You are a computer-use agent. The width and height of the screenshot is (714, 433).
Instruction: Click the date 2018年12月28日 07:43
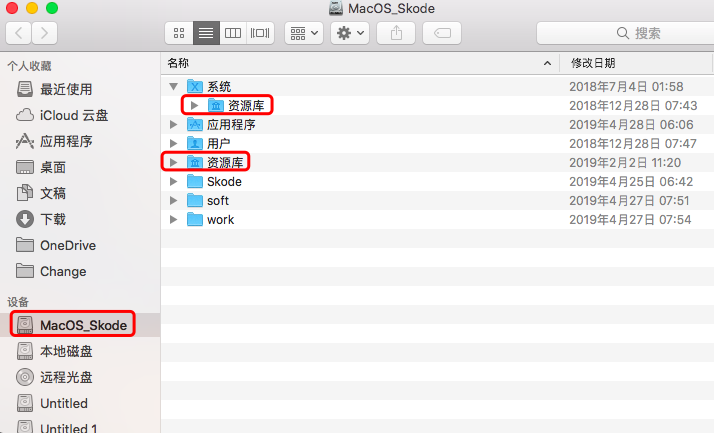click(x=633, y=106)
